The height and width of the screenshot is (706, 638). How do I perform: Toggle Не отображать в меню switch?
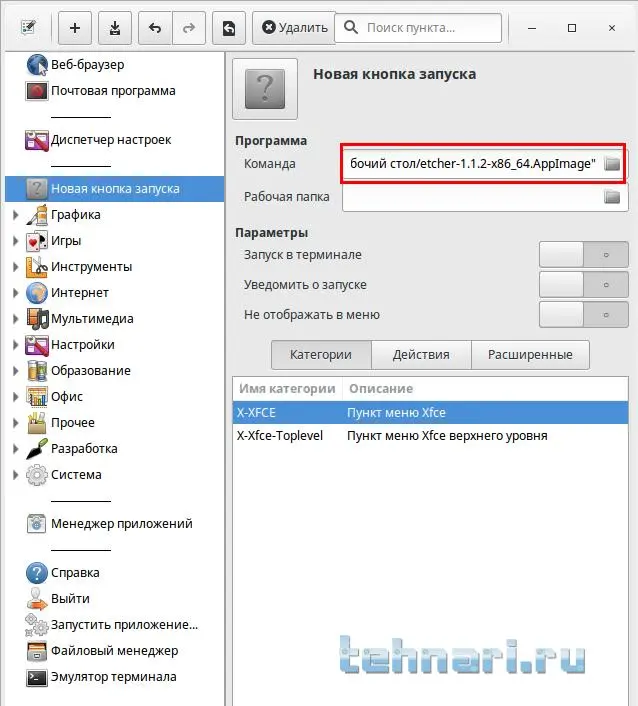(584, 314)
